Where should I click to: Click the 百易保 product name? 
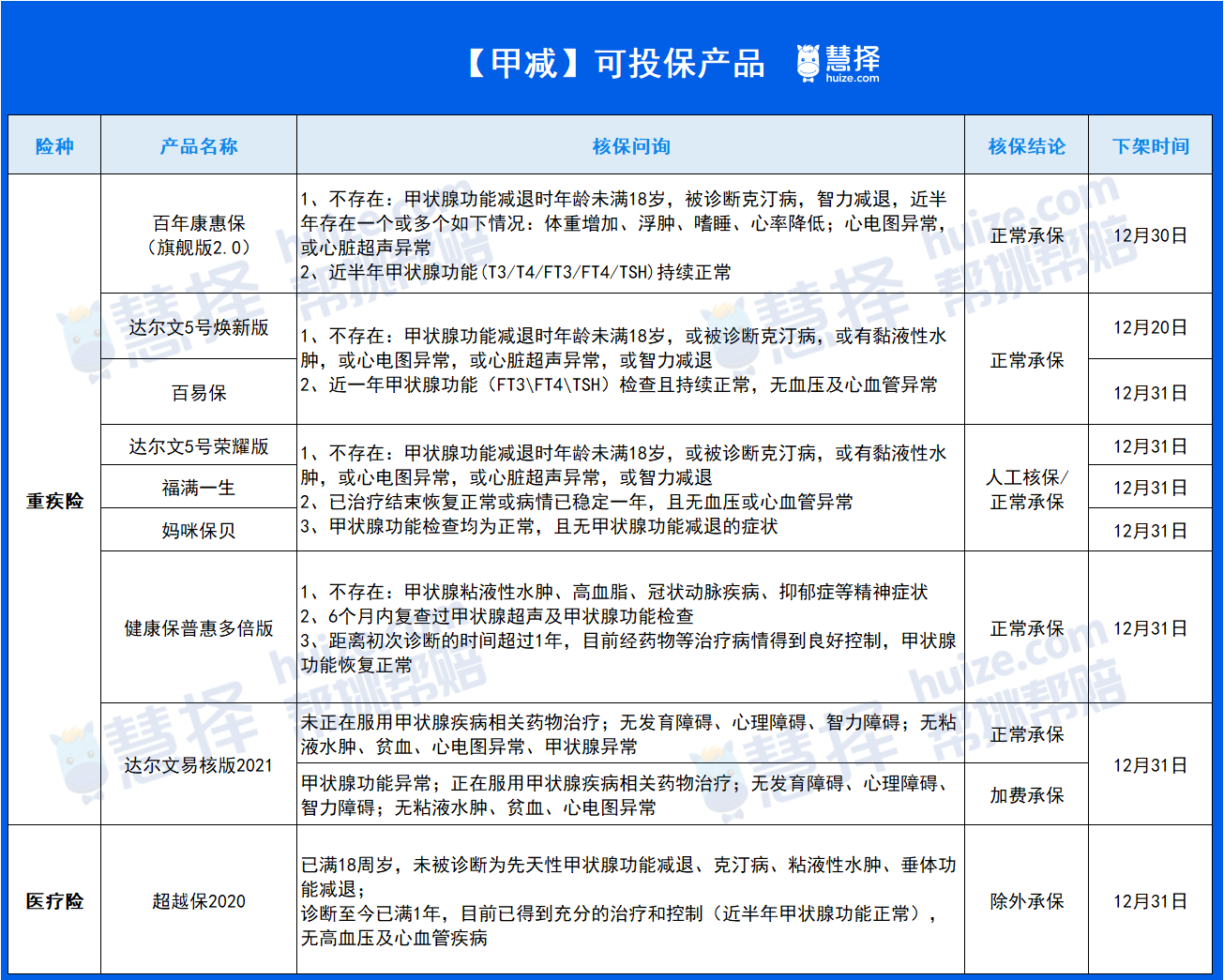199,393
